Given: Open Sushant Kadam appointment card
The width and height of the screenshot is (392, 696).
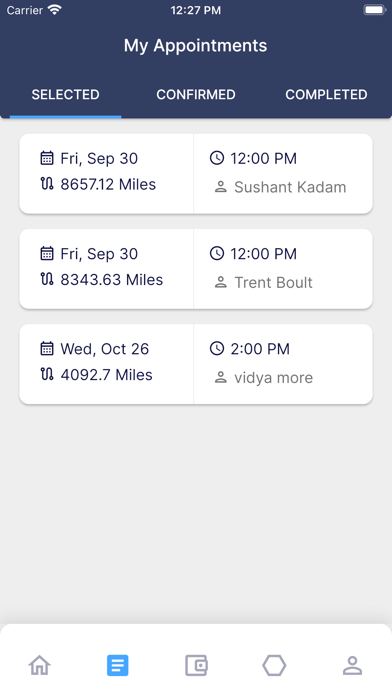Looking at the screenshot, I should click(196, 174).
